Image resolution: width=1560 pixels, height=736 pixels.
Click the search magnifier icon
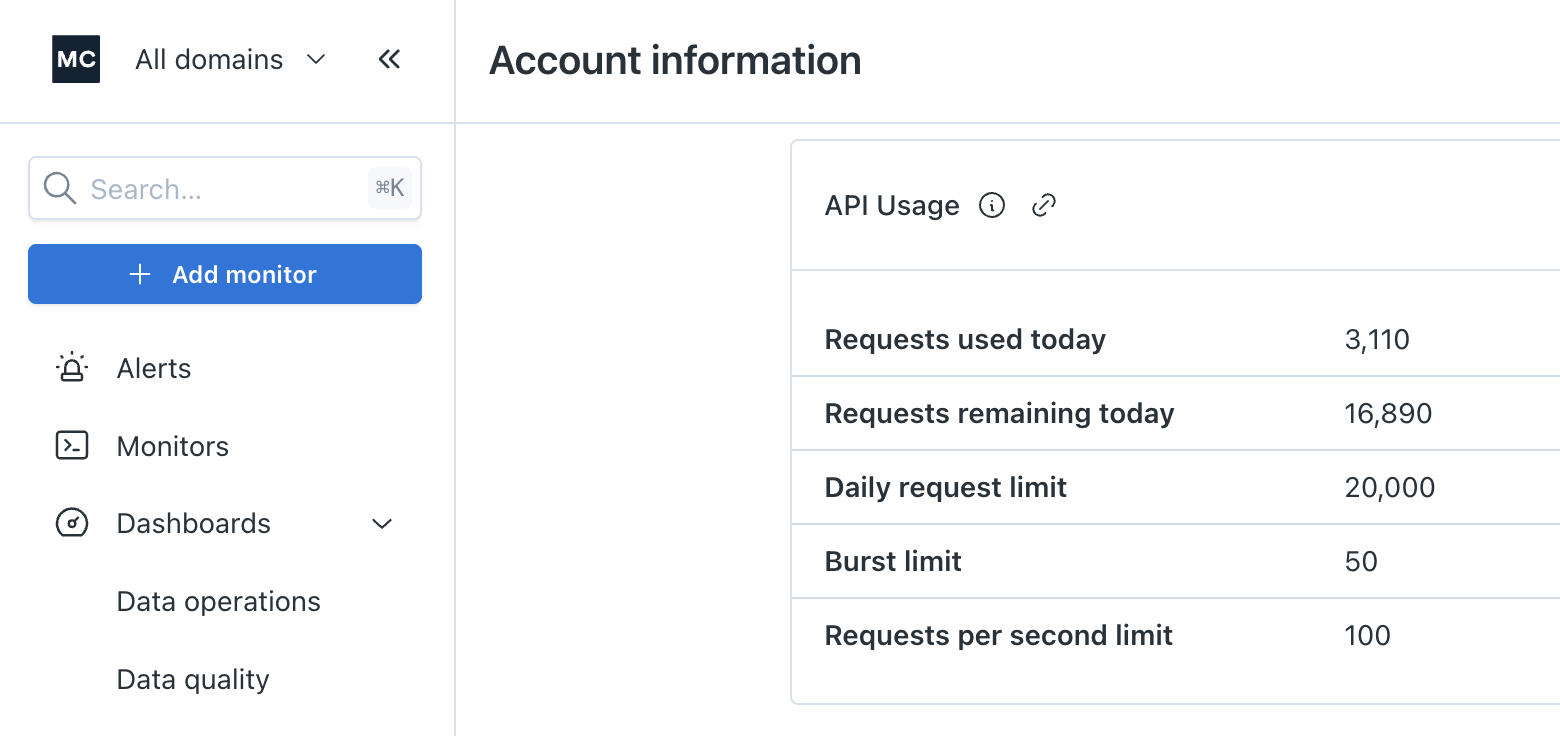[x=60, y=188]
